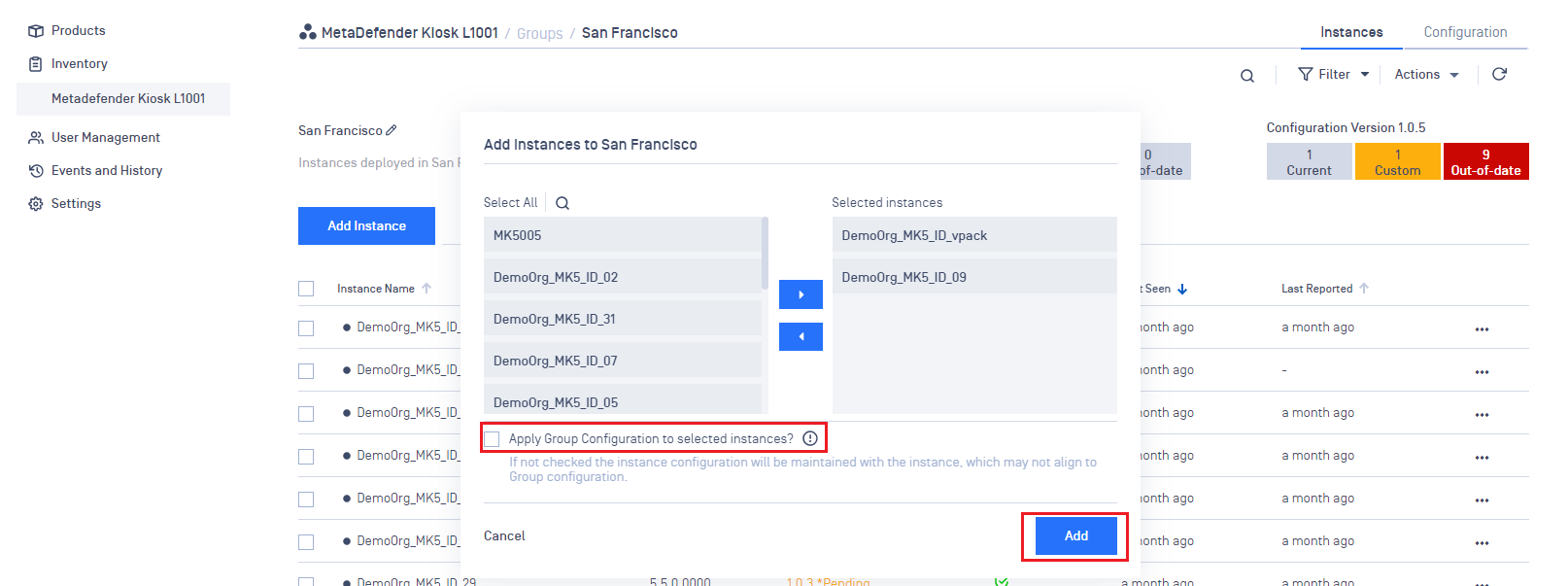Move selected instances left with arrow button
Screen dimensions: 1568x586
tap(801, 336)
